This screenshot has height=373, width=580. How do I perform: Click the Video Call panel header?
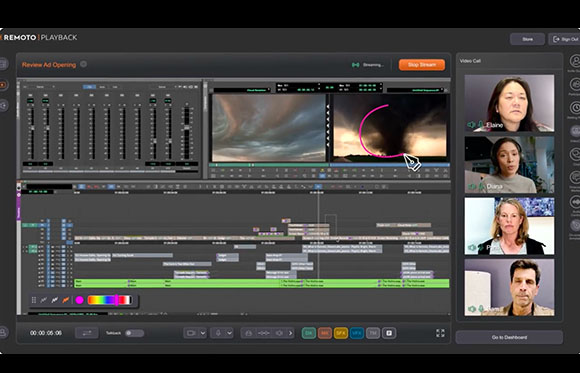point(470,61)
